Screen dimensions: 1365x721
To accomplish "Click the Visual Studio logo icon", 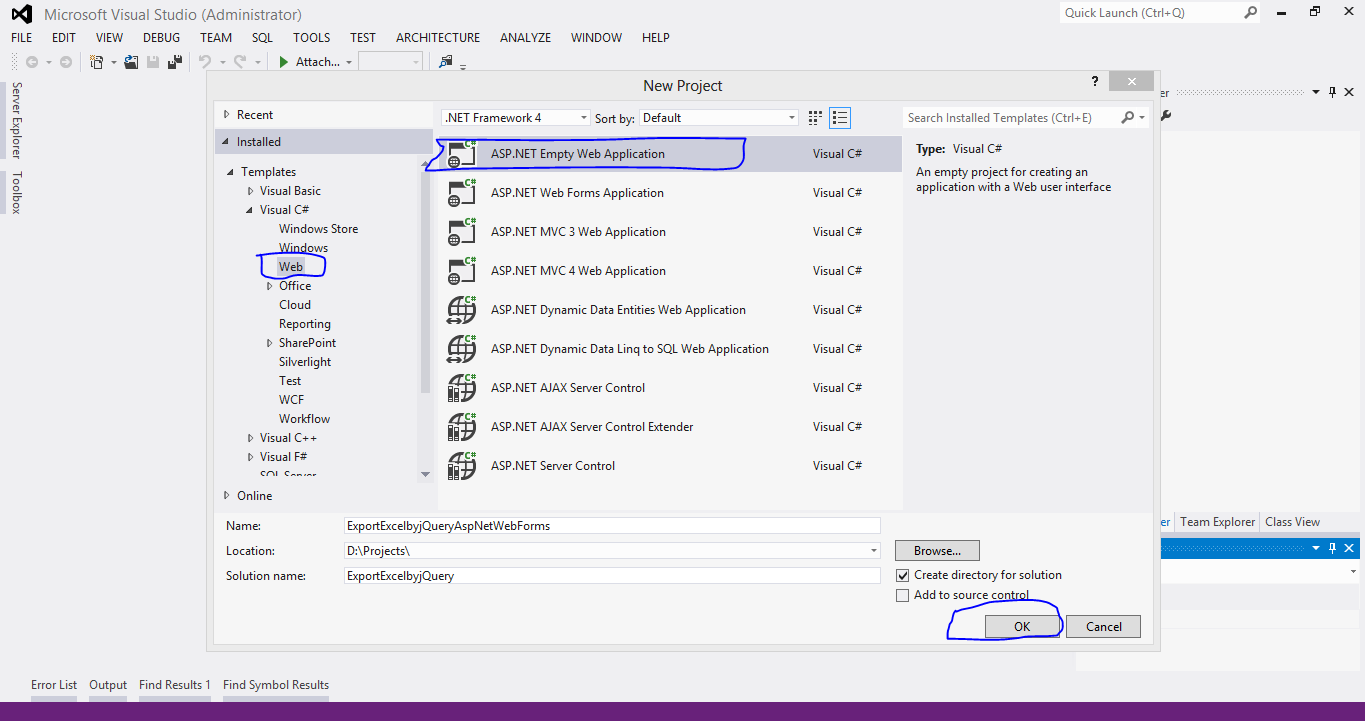I will pos(24,14).
